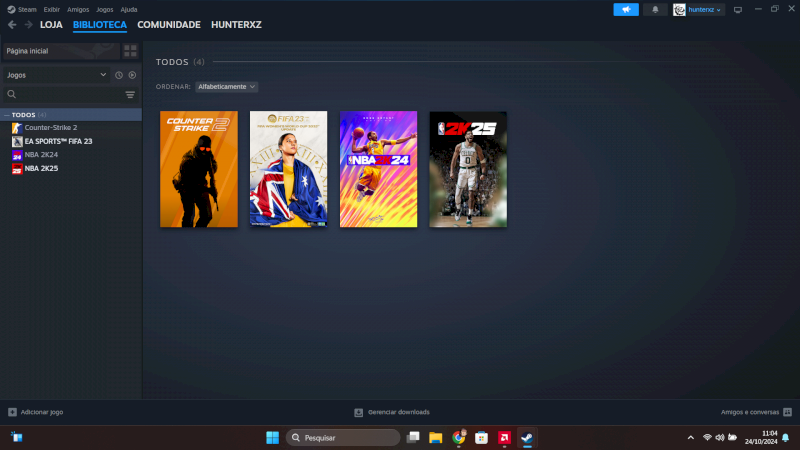This screenshot has height=450, width=800.
Task: Go back with the left arrow
Action: [x=12, y=24]
